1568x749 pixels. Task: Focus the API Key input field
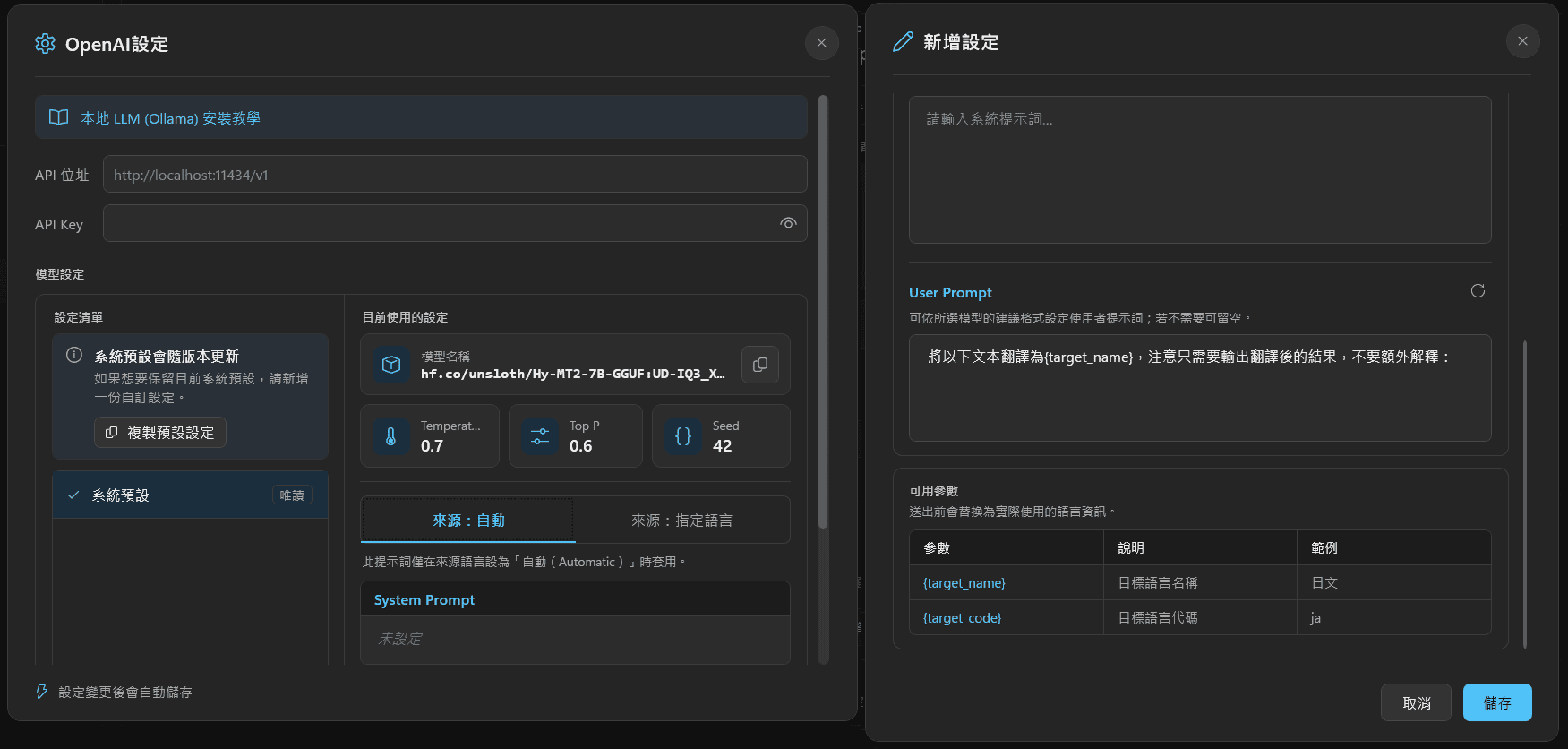455,223
